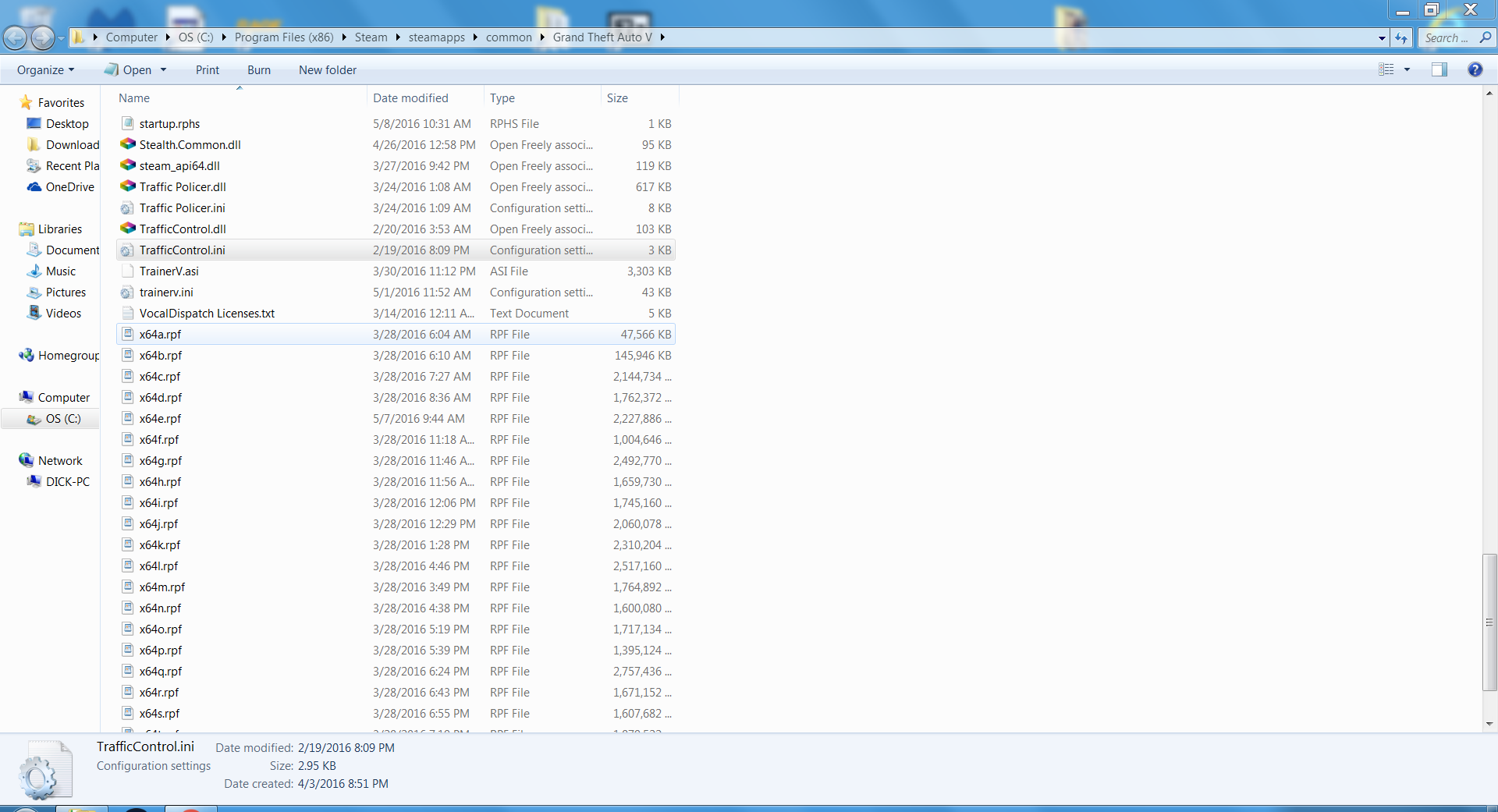The height and width of the screenshot is (812, 1498).
Task: Open the Organize dropdown menu
Action: coord(45,69)
